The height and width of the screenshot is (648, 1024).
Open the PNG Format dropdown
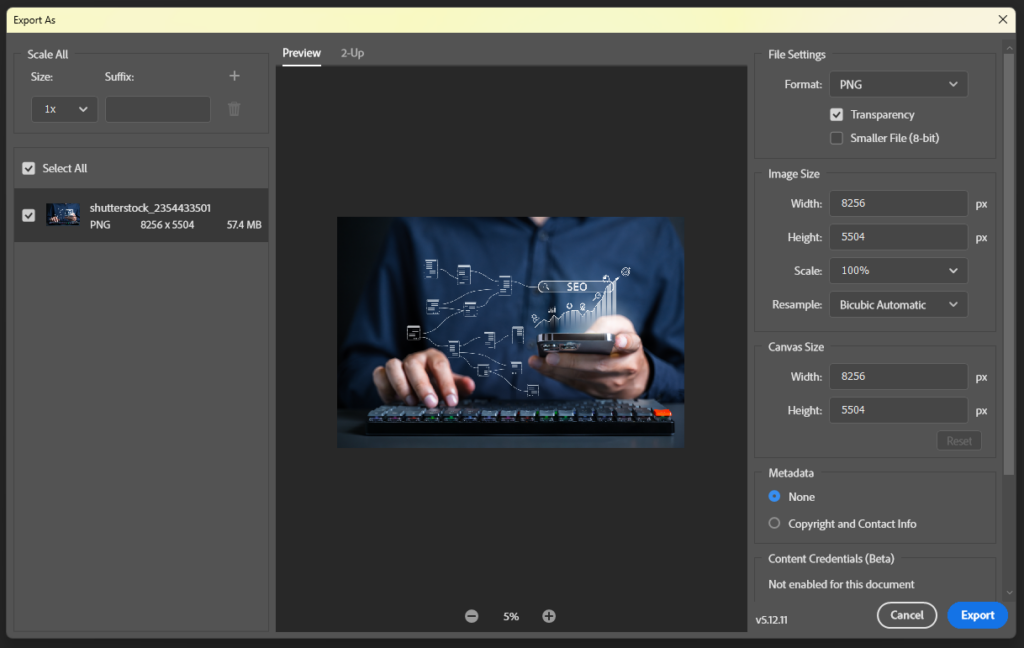(898, 84)
